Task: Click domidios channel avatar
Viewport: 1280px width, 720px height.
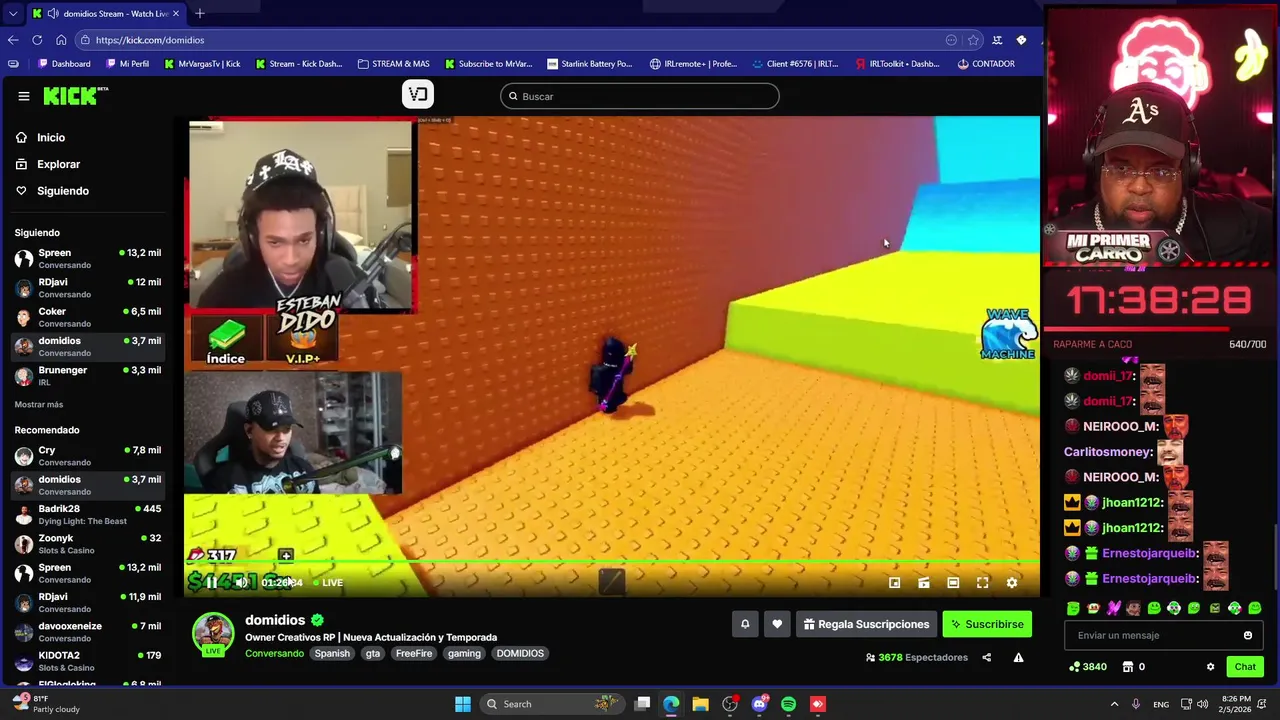Action: (x=213, y=634)
